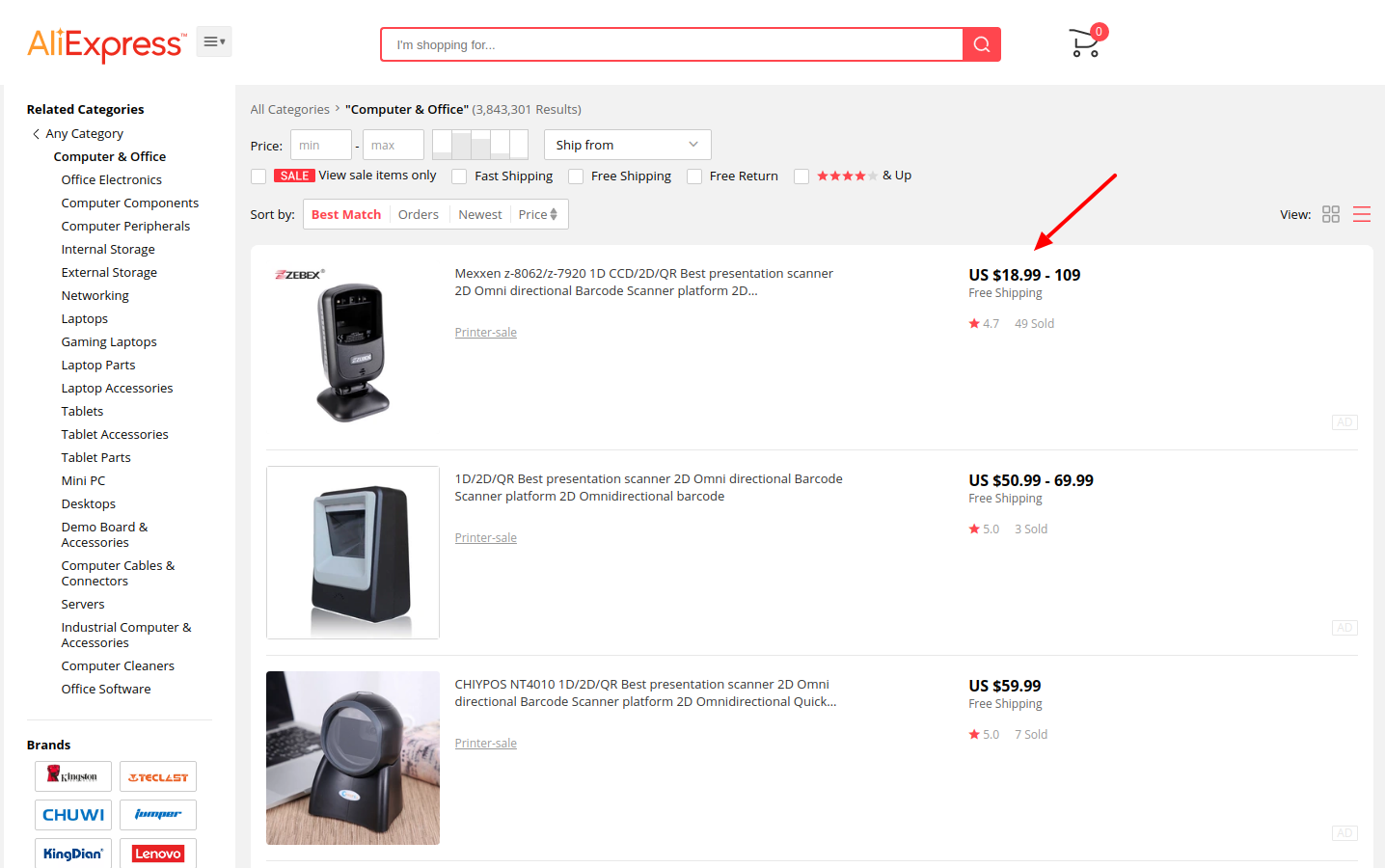Click the Price sort arrows icon
The image size is (1385, 868).
tap(554, 214)
